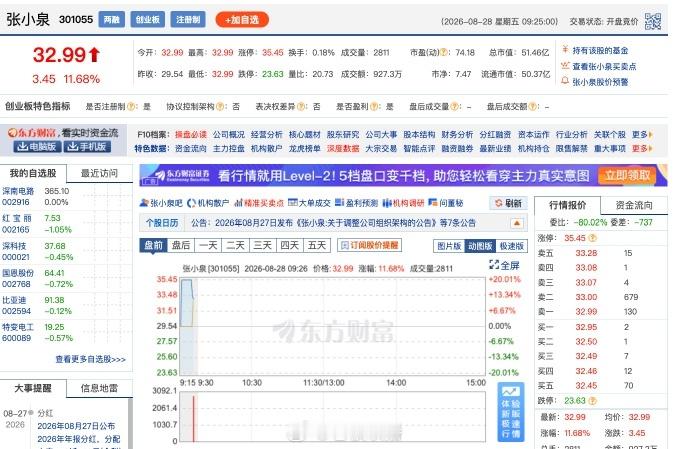Select 五天 chart tab
The height and width of the screenshot is (449, 690).
(317, 245)
